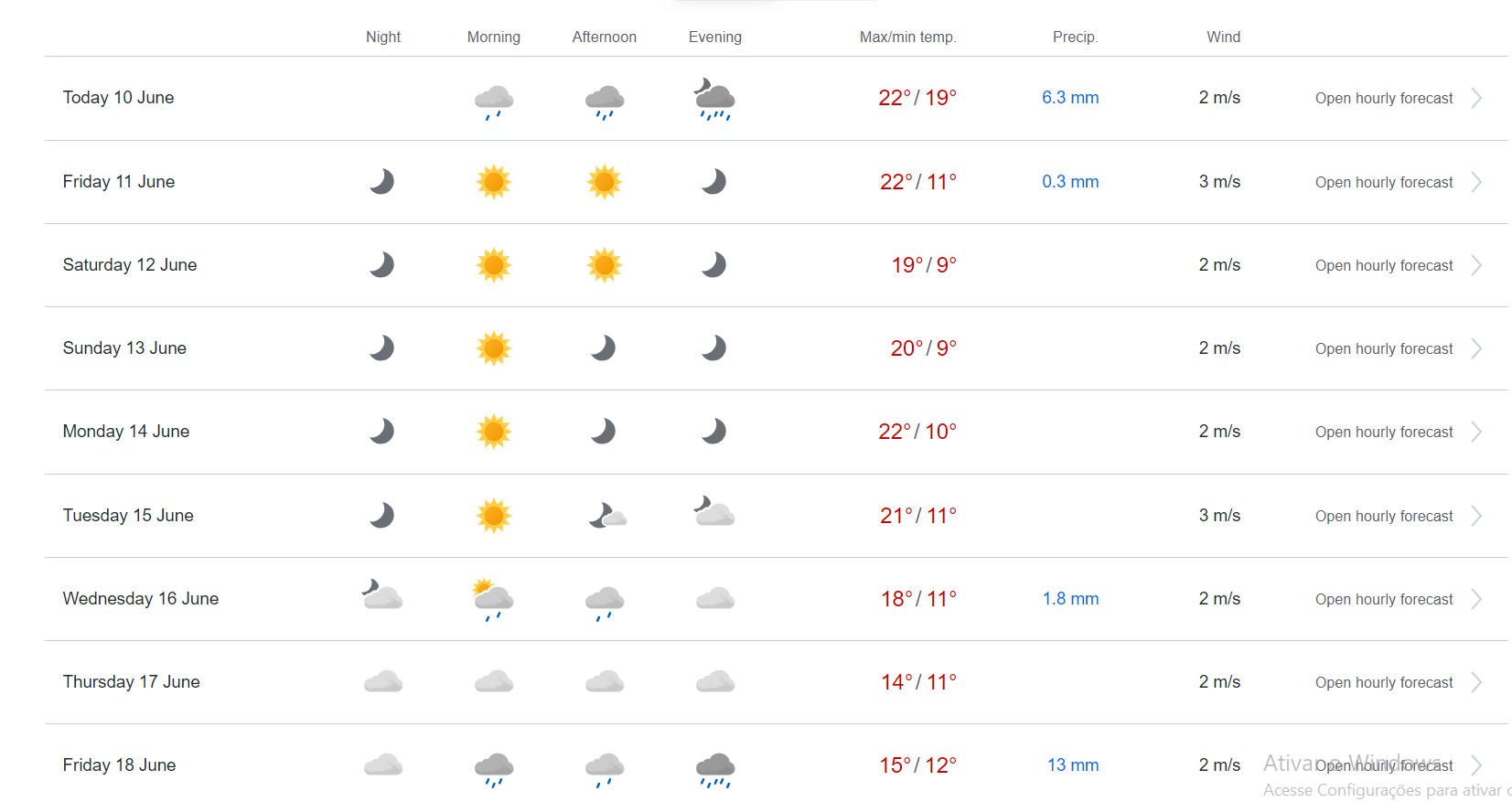Click Today's evening rain cloud icon
Viewport: 1512px width, 802px height.
tap(714, 99)
